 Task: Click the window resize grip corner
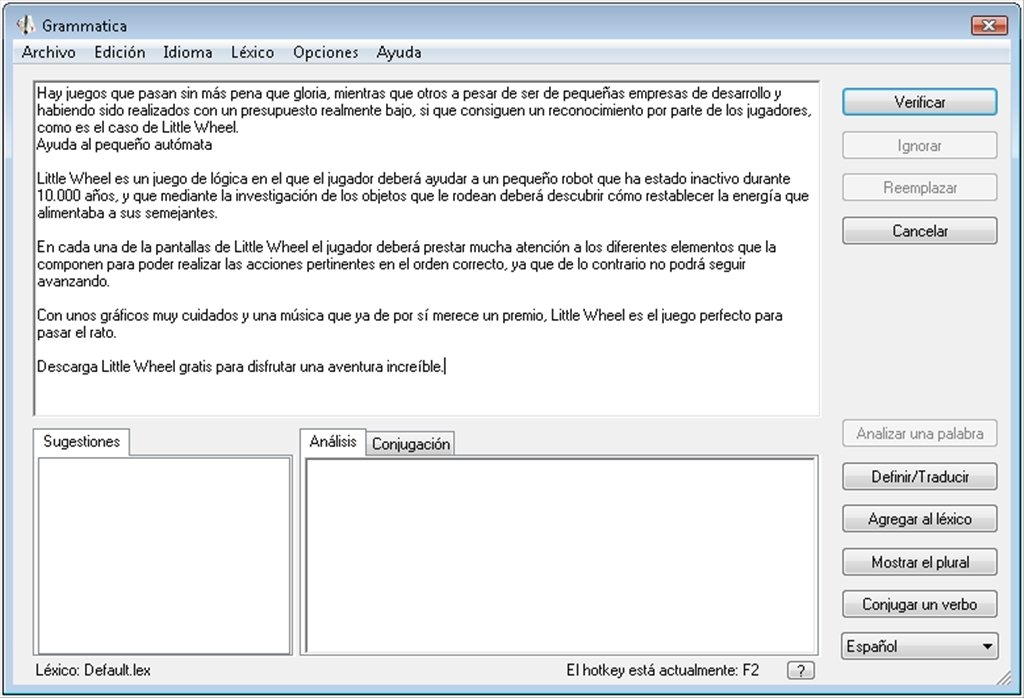pyautogui.click(x=1003, y=679)
